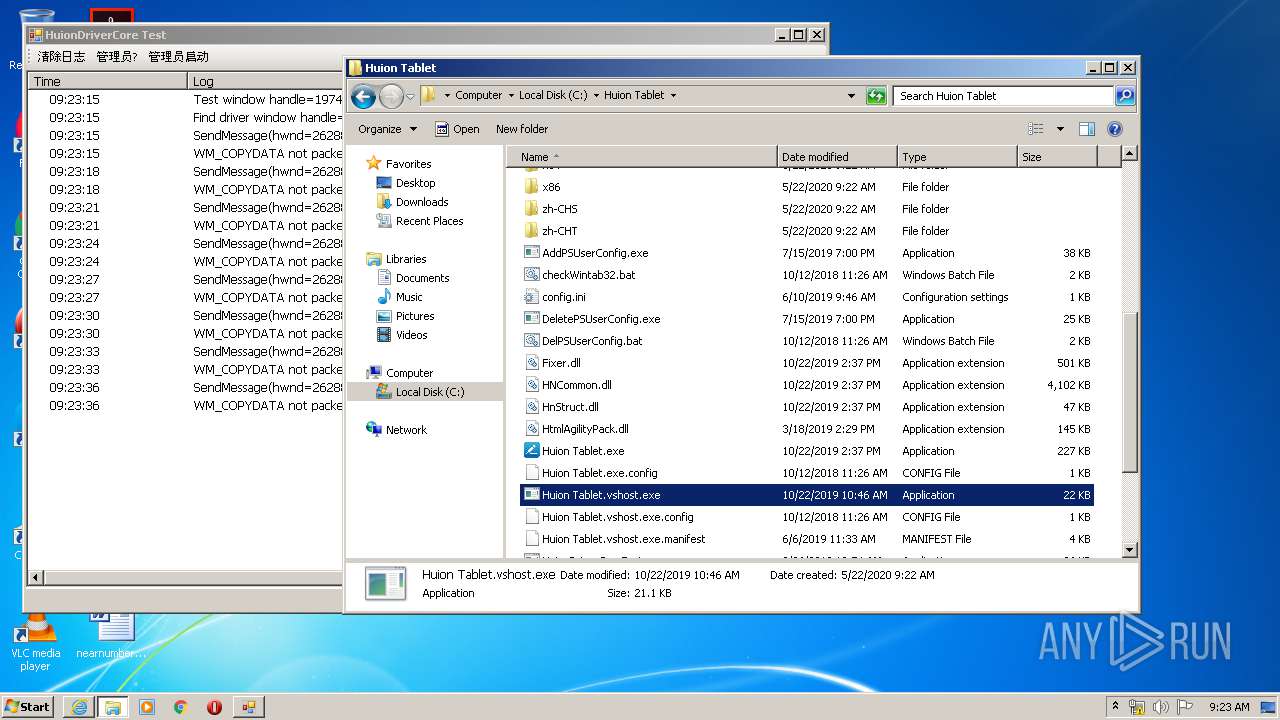Select checkWintab32.bat file

coord(588,275)
